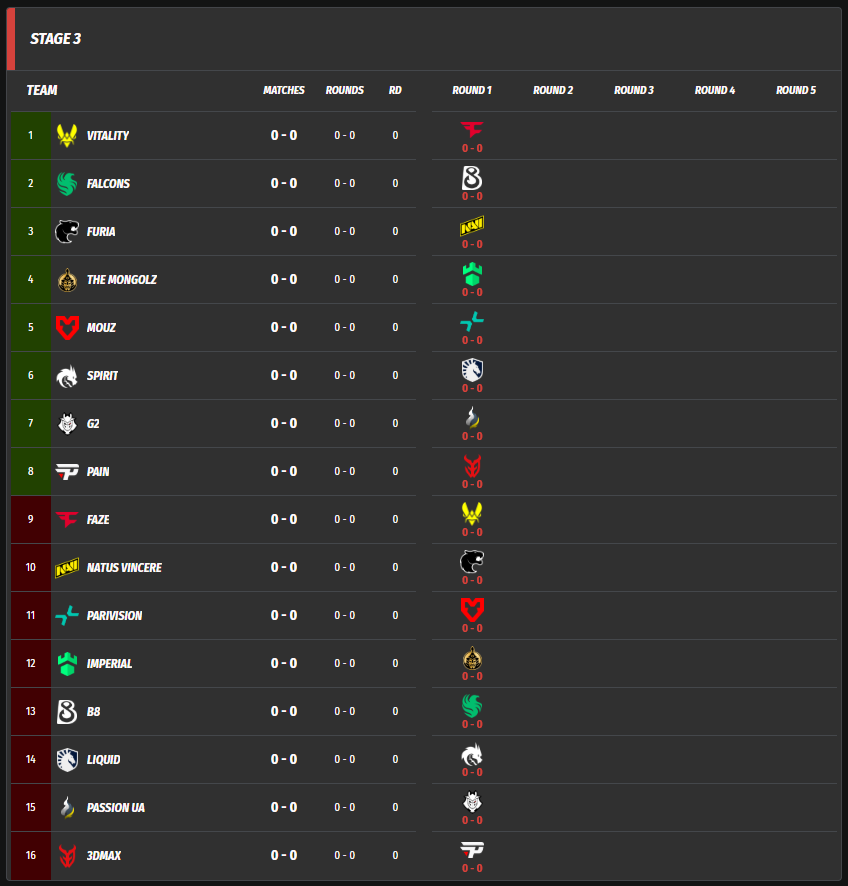The image size is (848, 886).
Task: Click the FURIA panther logo
Action: (x=67, y=231)
